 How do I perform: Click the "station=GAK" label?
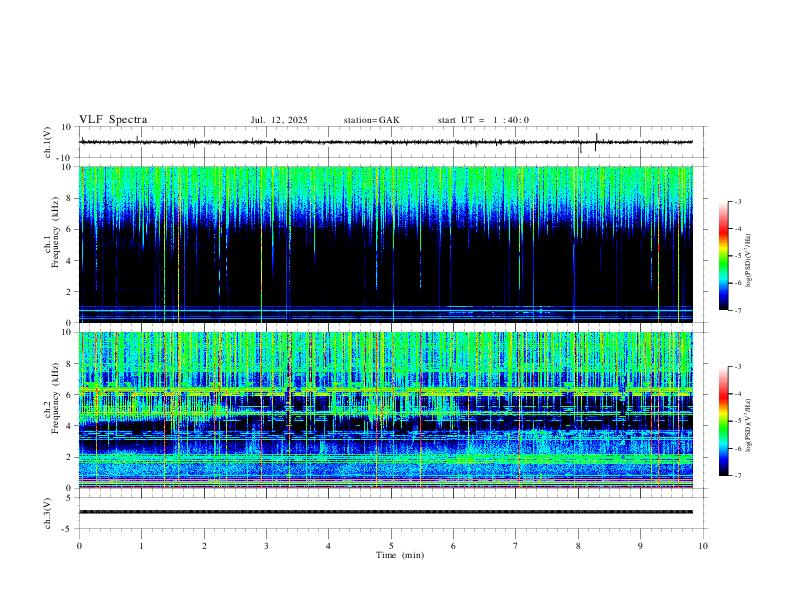371,120
